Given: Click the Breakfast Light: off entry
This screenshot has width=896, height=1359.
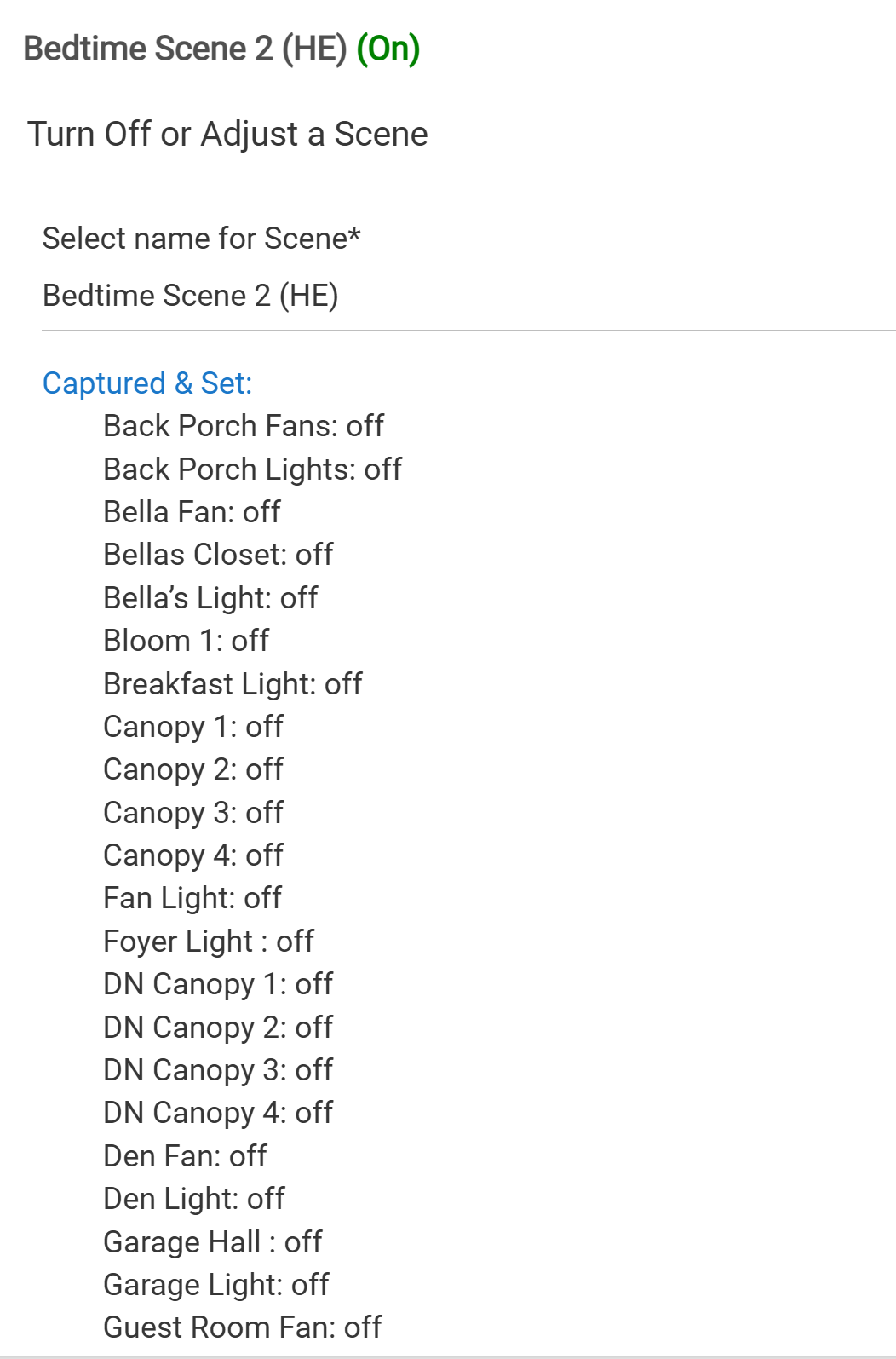Looking at the screenshot, I should pyautogui.click(x=233, y=684).
